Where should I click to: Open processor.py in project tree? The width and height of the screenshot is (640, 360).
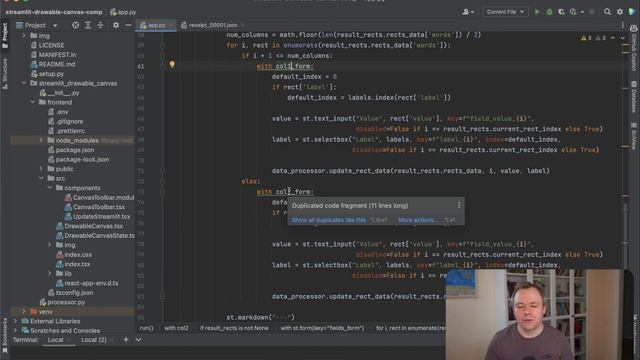click(x=66, y=302)
